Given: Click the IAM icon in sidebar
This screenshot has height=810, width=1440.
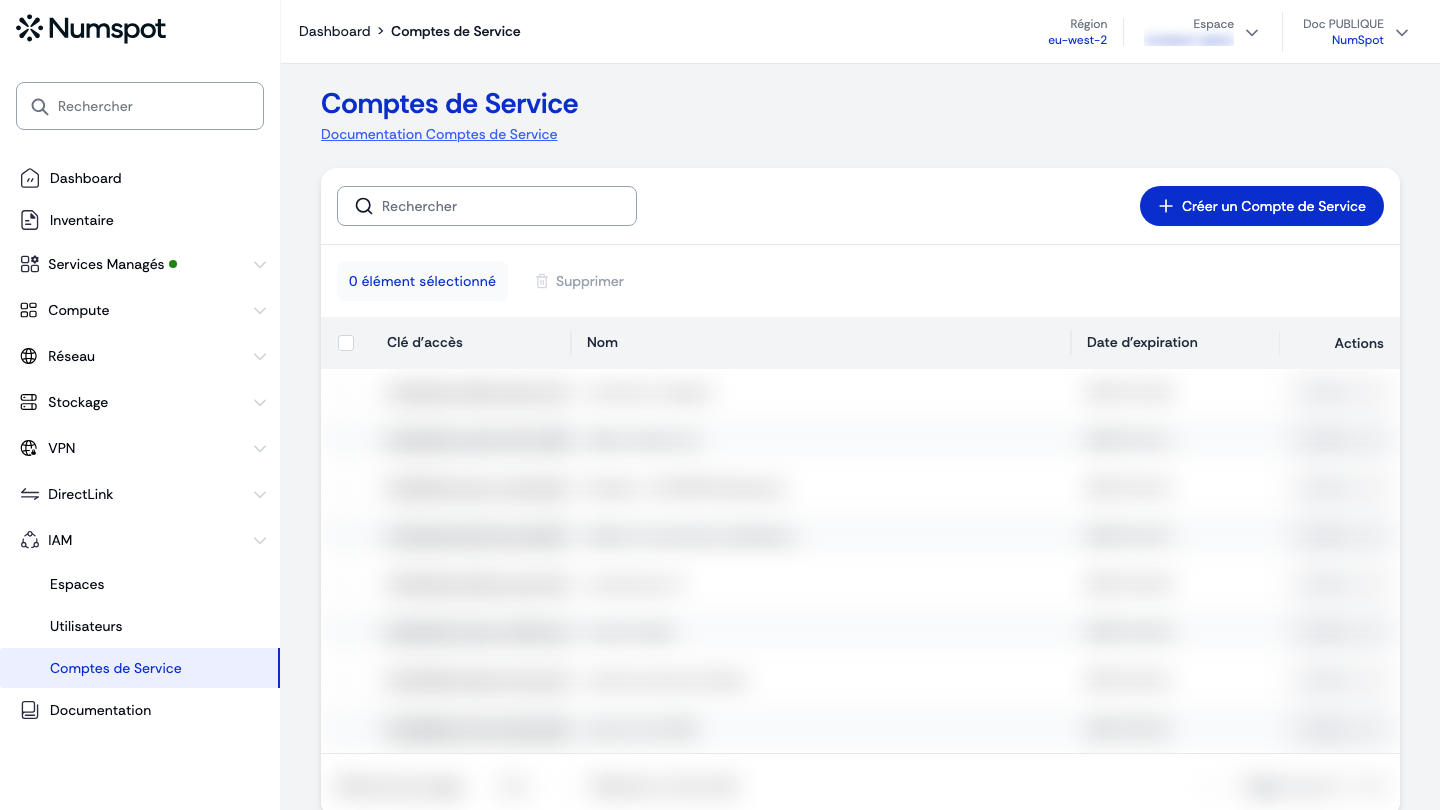Looking at the screenshot, I should 30,540.
